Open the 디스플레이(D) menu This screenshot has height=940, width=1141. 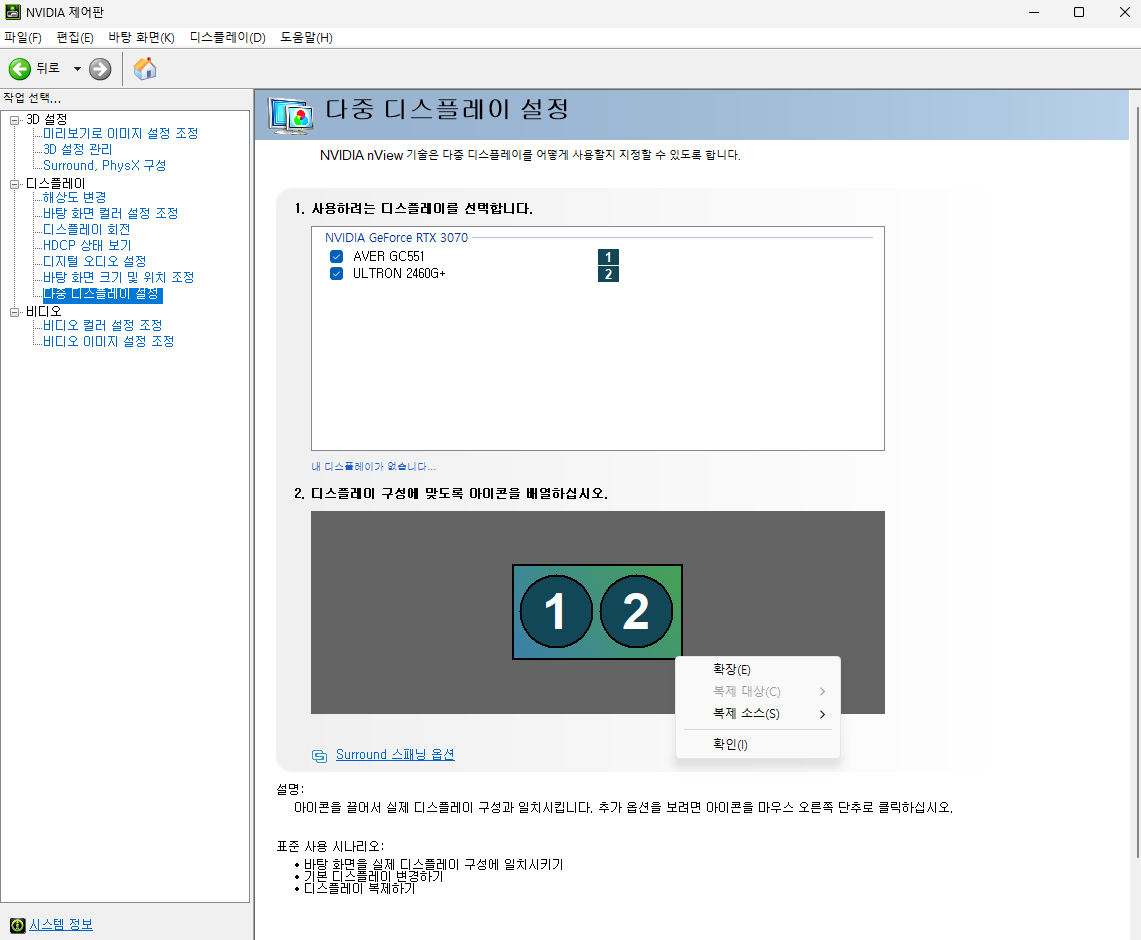pyautogui.click(x=228, y=38)
